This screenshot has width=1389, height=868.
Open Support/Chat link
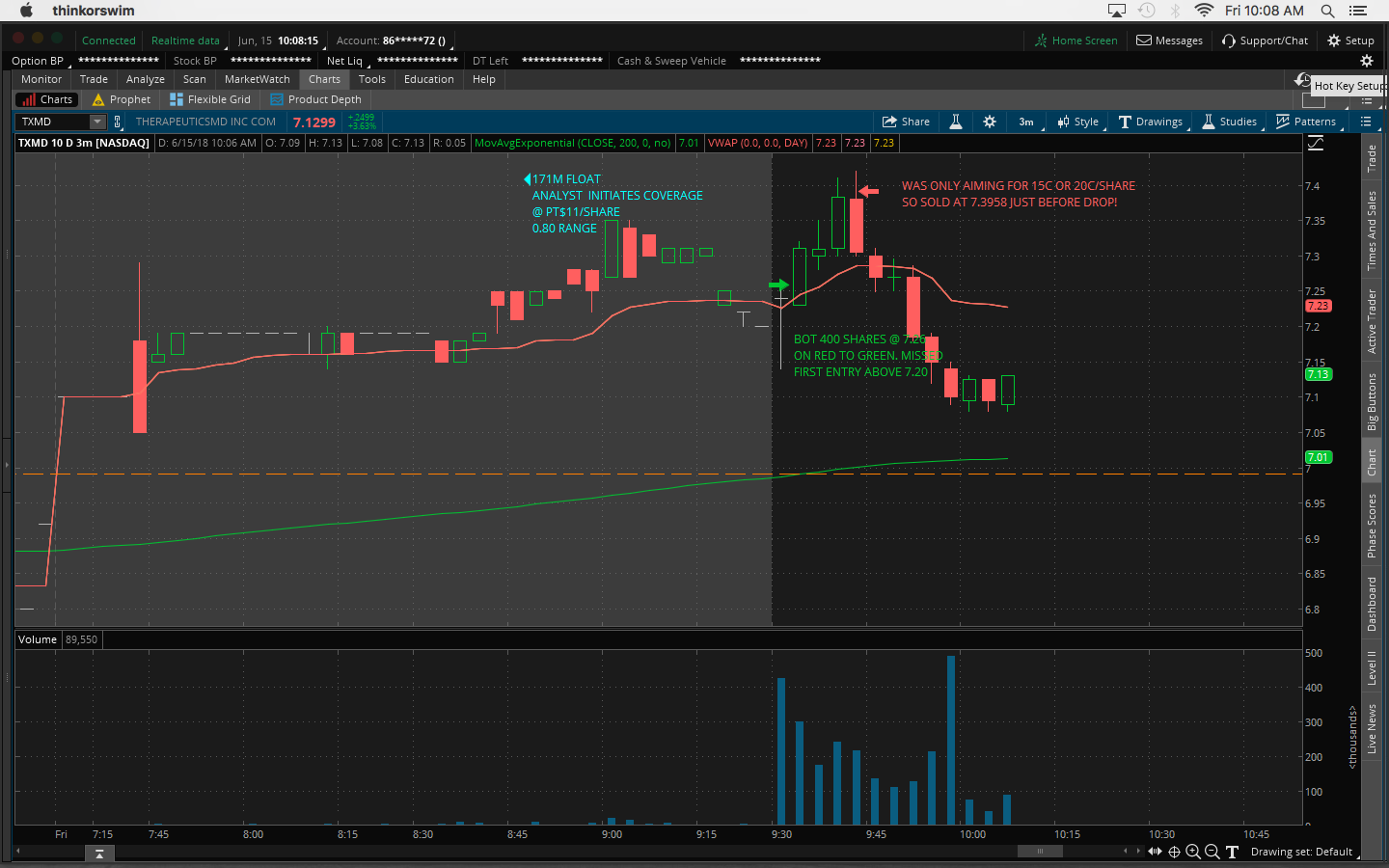tap(1265, 41)
